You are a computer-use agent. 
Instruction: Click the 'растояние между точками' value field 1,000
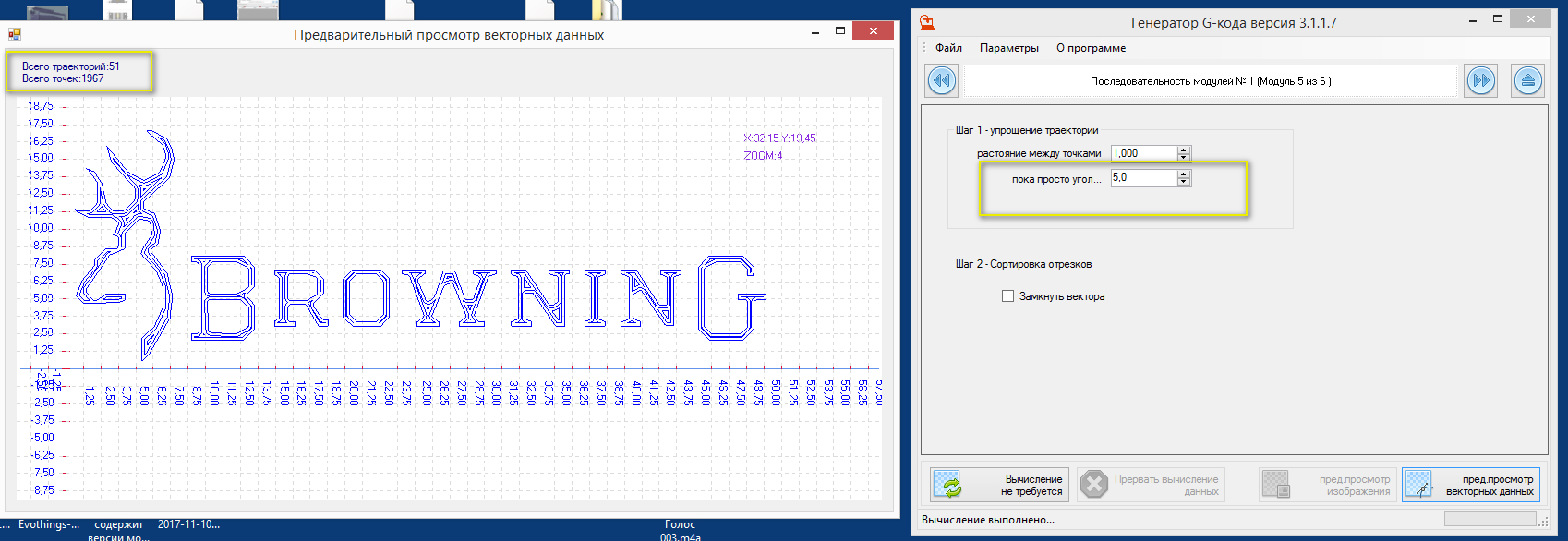(x=1144, y=153)
